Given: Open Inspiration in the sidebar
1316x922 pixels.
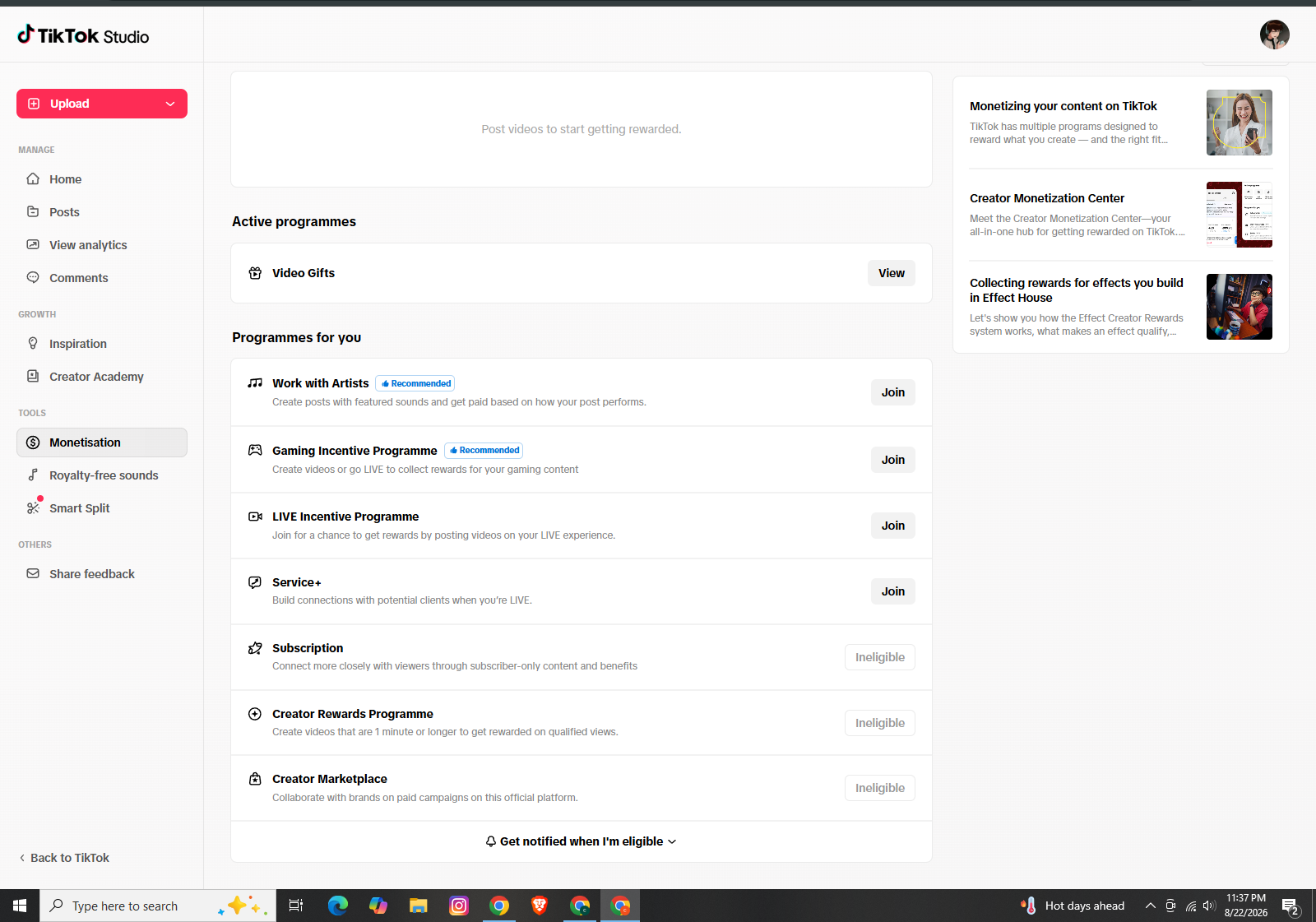Looking at the screenshot, I should click(x=102, y=344).
